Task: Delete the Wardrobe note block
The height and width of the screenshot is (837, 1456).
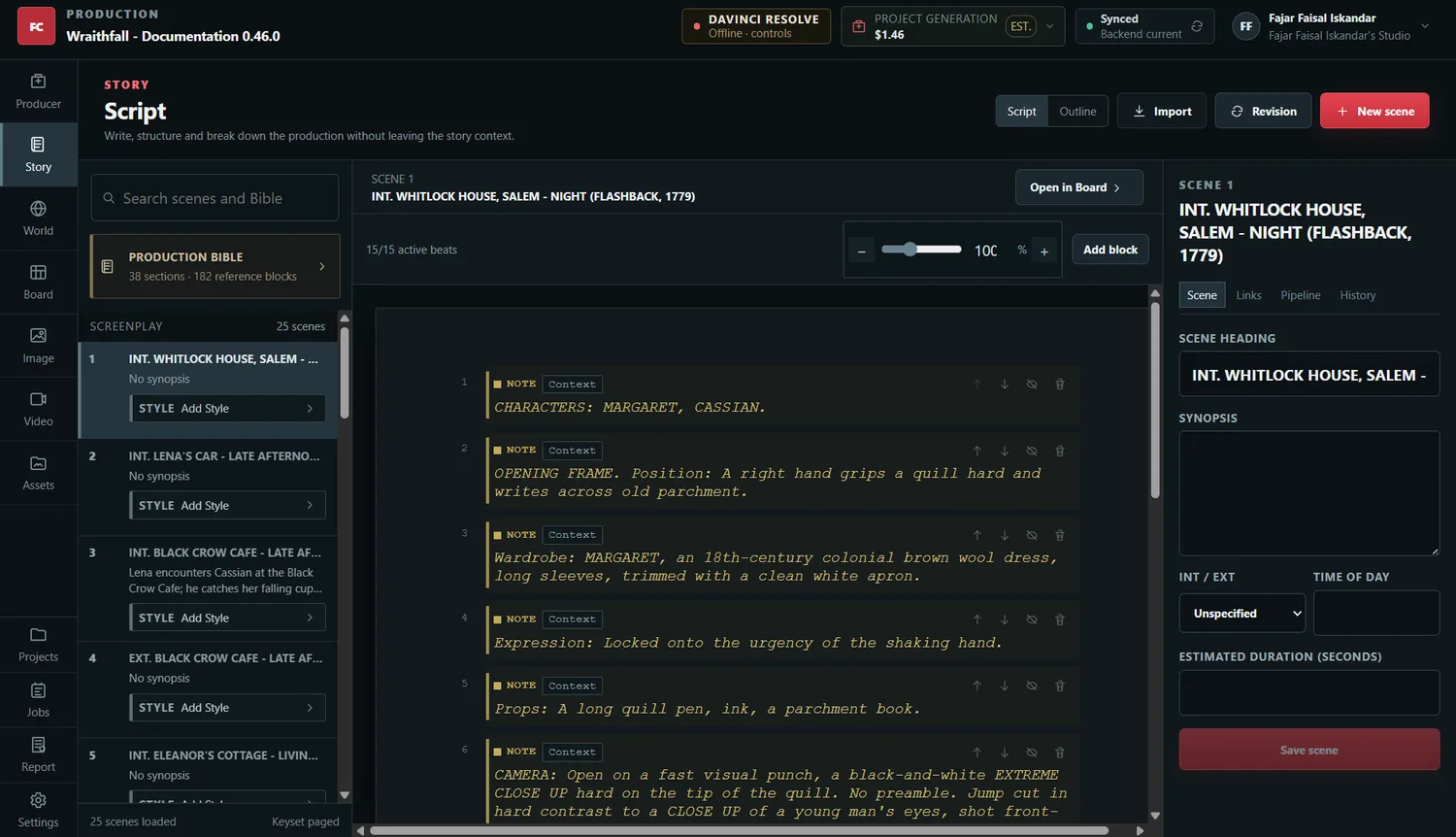Action: click(x=1060, y=535)
